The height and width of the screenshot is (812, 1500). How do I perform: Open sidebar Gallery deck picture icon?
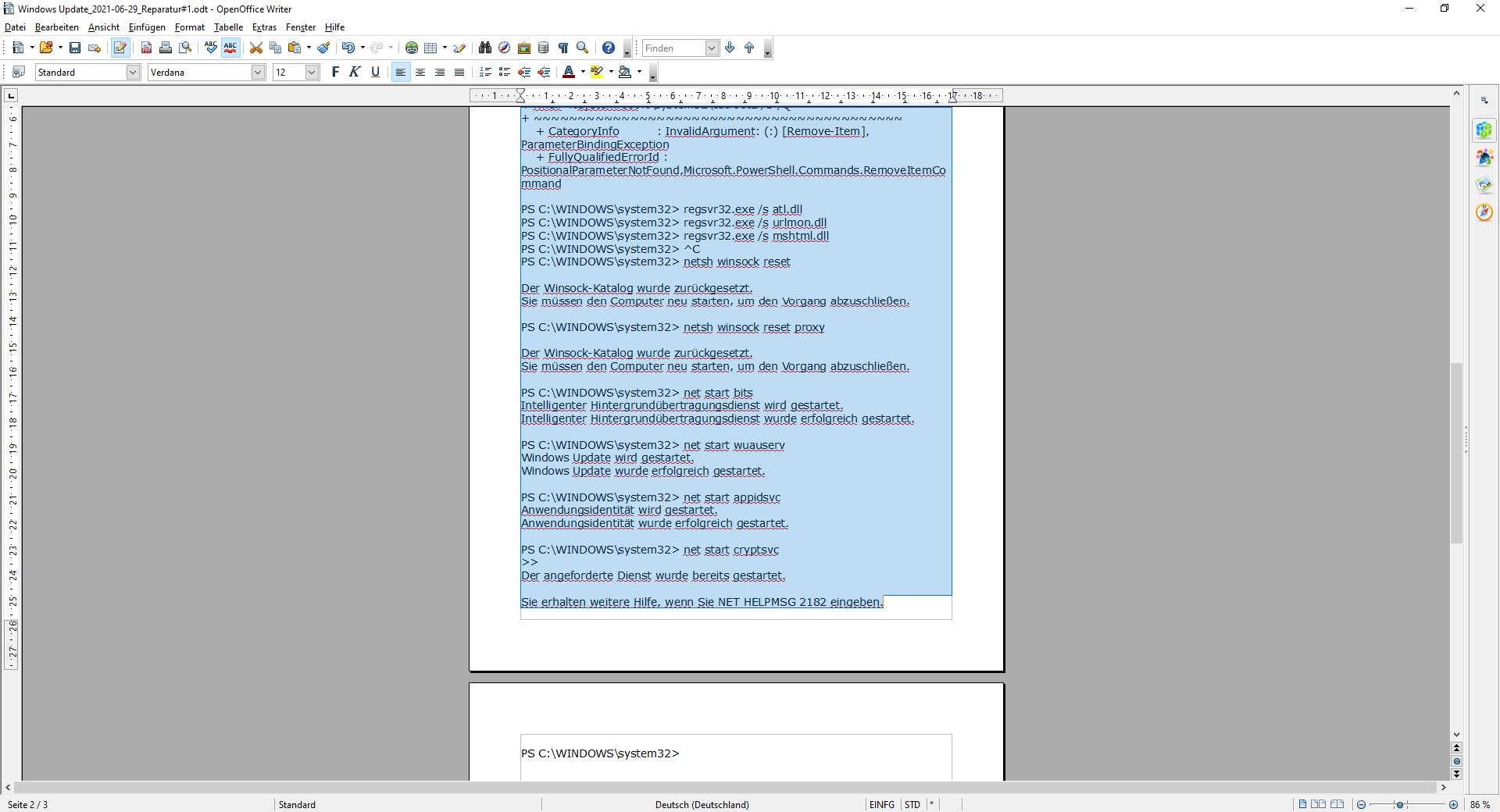[1484, 185]
